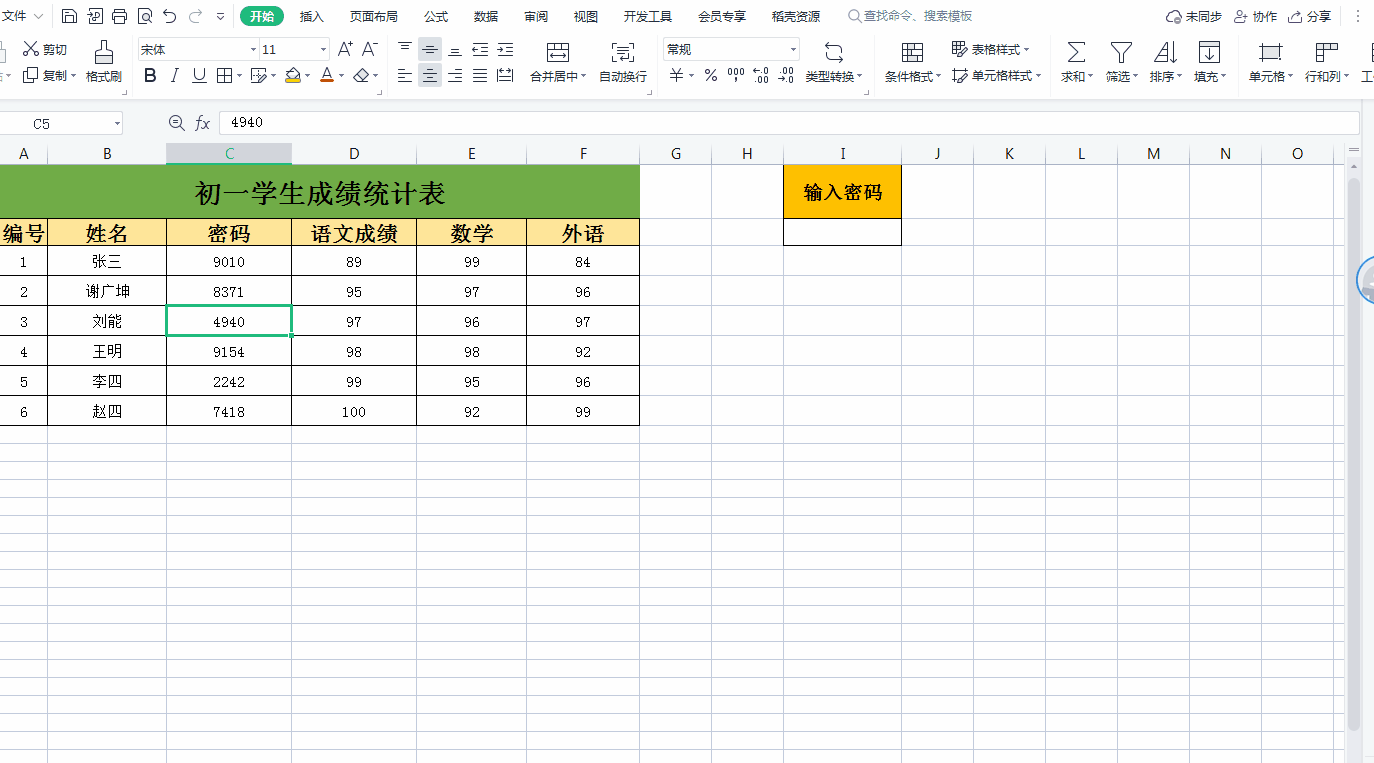Decrease font size with A- icon
The image size is (1374, 763).
(370, 49)
